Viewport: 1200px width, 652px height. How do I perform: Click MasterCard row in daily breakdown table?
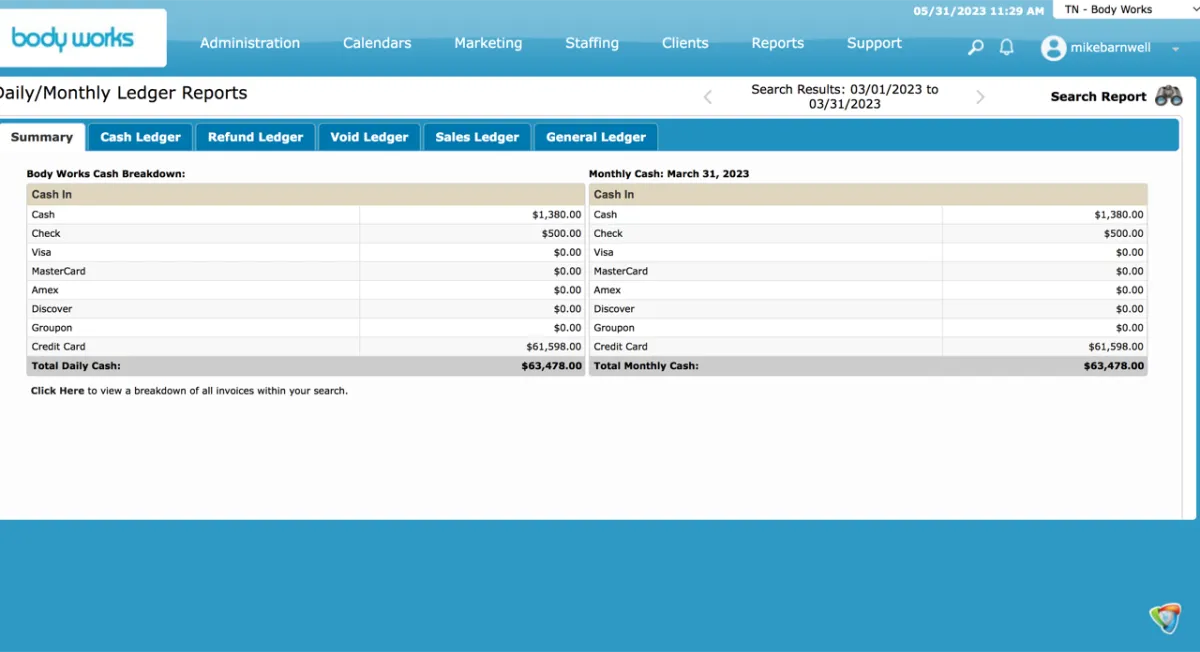pos(305,271)
